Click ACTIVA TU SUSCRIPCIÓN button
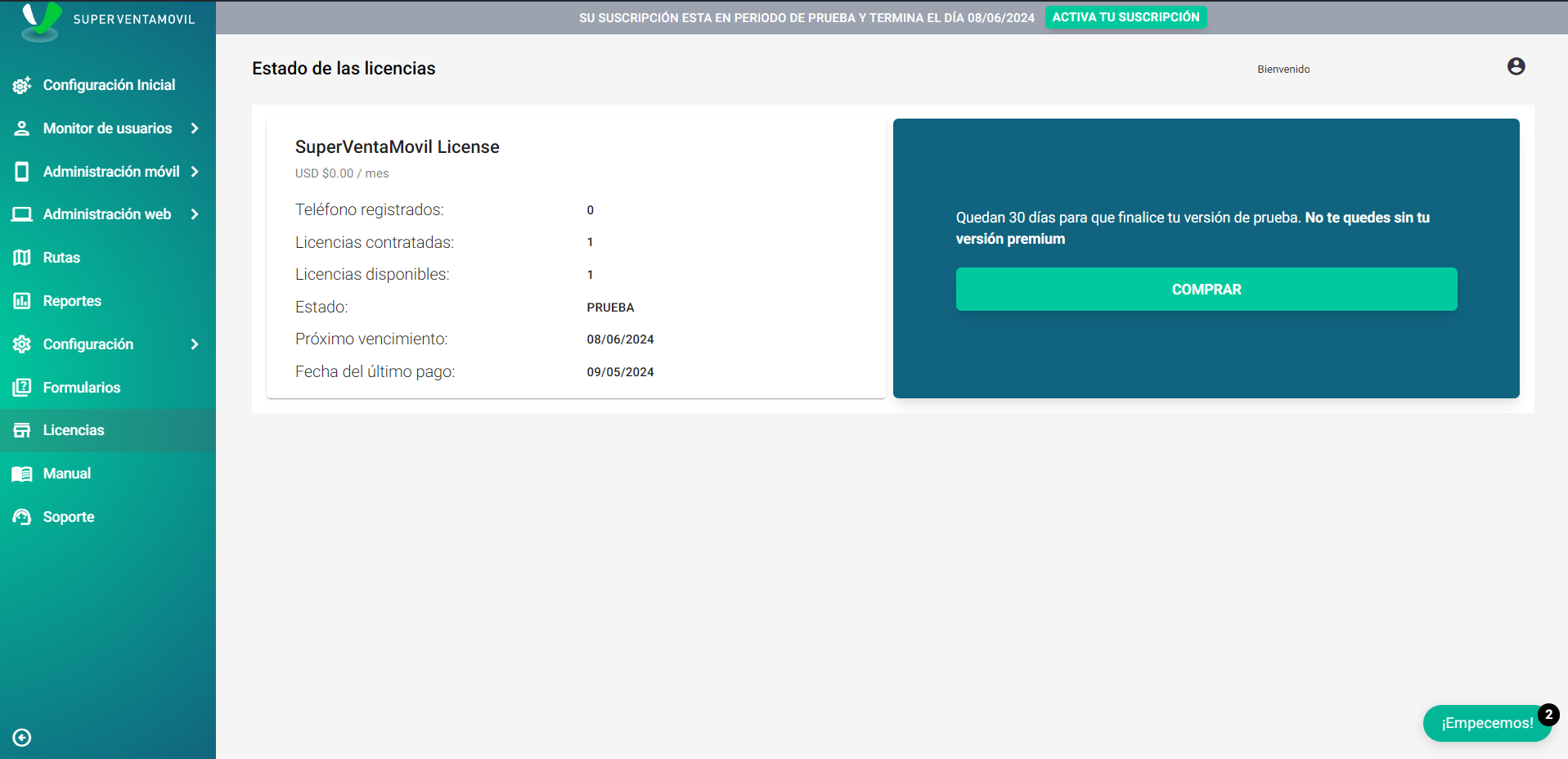 pos(1125,17)
